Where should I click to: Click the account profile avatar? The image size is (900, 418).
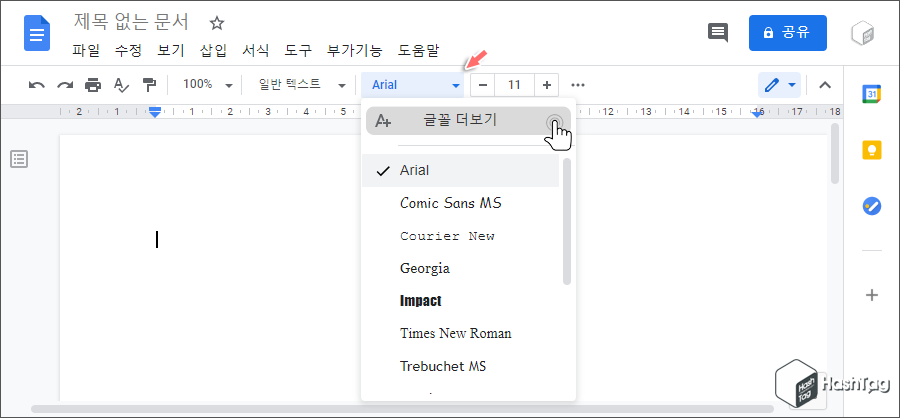(x=863, y=33)
